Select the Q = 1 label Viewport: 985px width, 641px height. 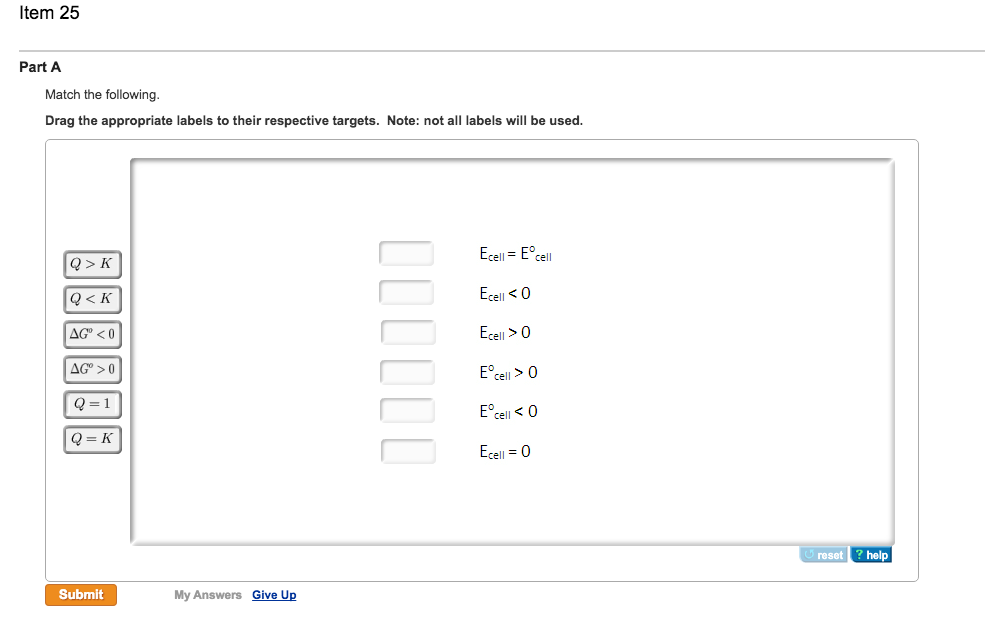(92, 404)
